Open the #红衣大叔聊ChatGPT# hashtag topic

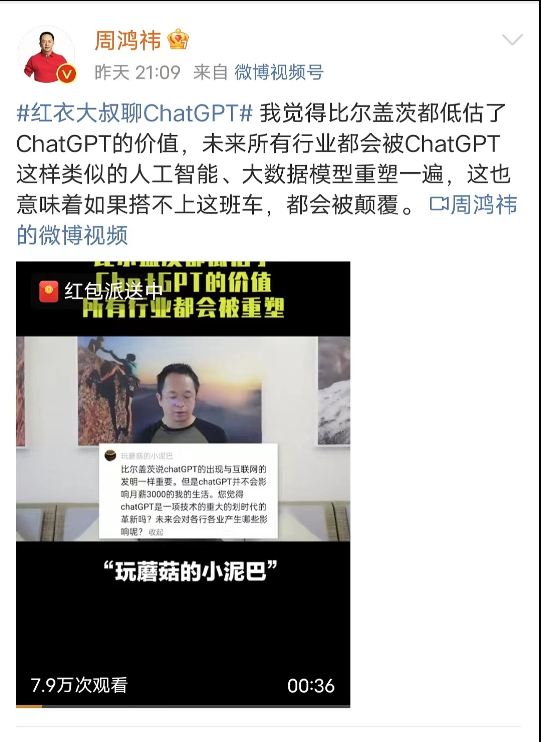pyautogui.click(x=134, y=114)
